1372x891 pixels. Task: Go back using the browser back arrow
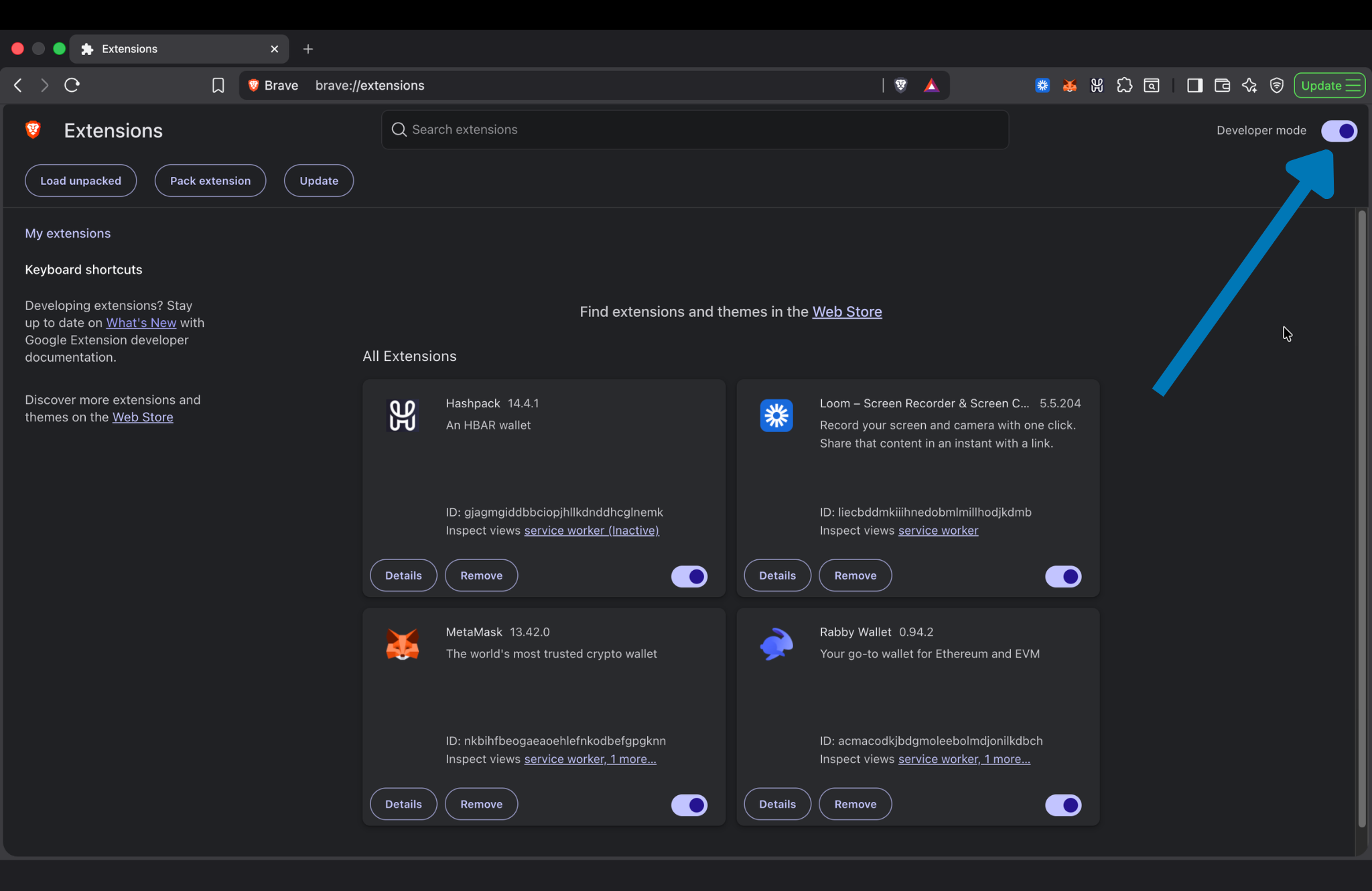(18, 85)
